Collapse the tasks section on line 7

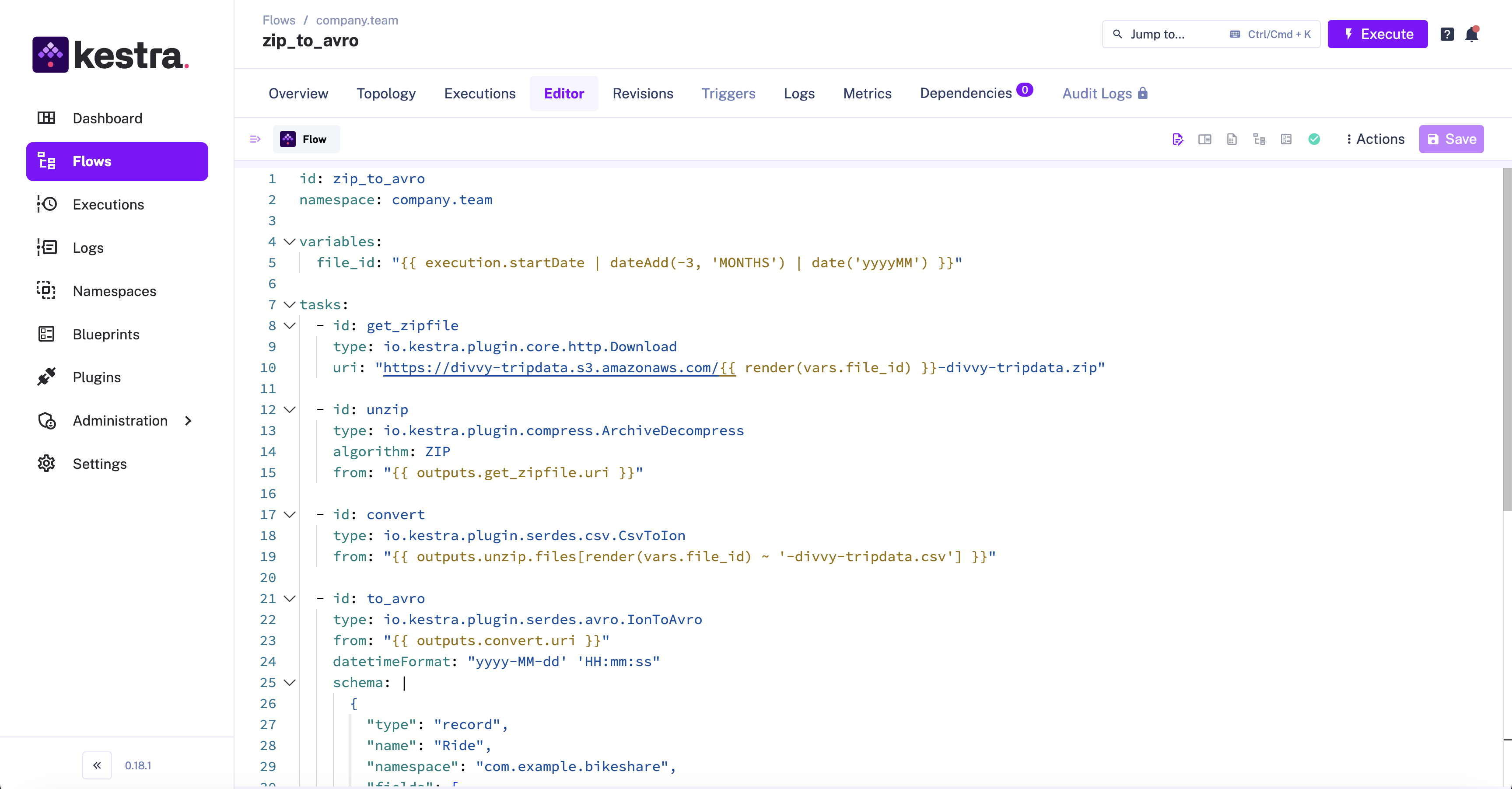288,304
